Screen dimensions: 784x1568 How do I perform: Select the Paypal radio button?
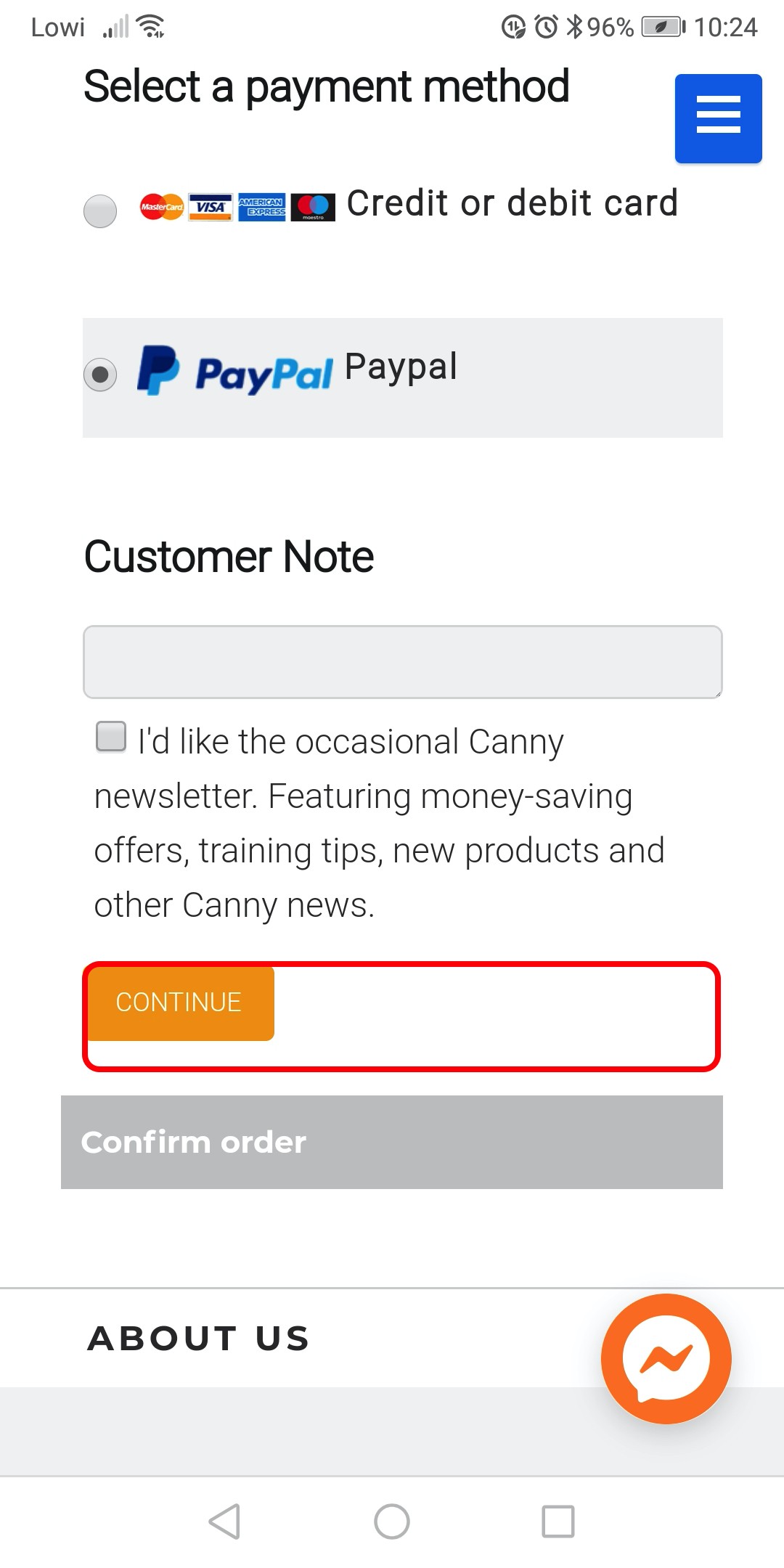100,375
